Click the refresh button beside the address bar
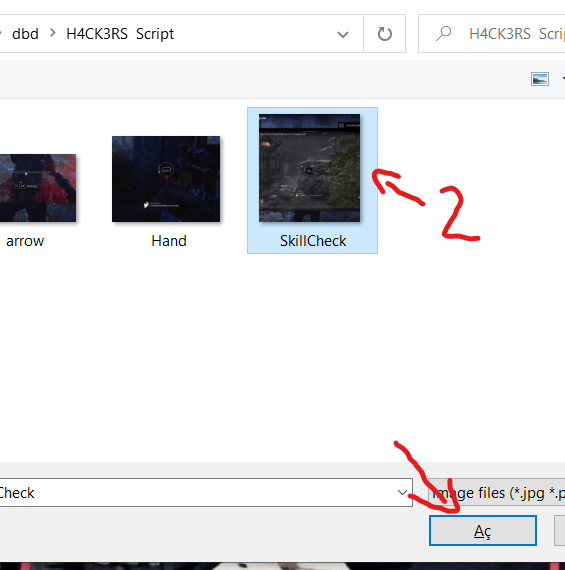 click(x=384, y=34)
